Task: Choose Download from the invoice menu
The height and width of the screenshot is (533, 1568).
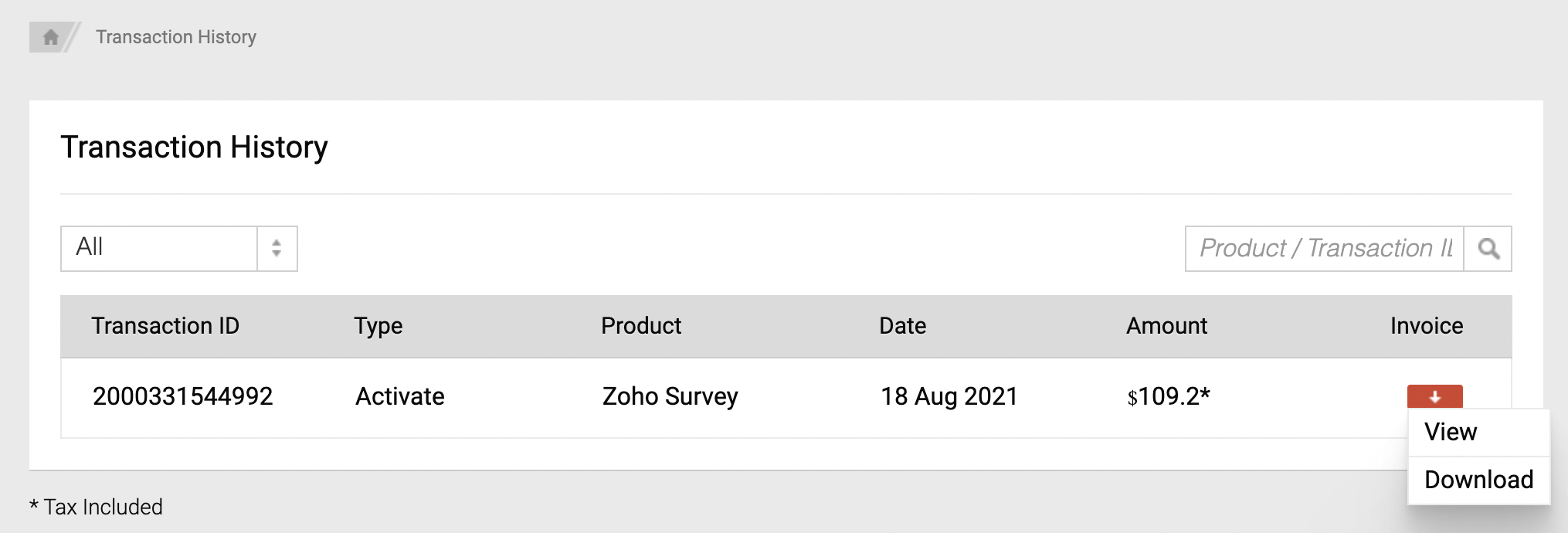Action: (1478, 480)
